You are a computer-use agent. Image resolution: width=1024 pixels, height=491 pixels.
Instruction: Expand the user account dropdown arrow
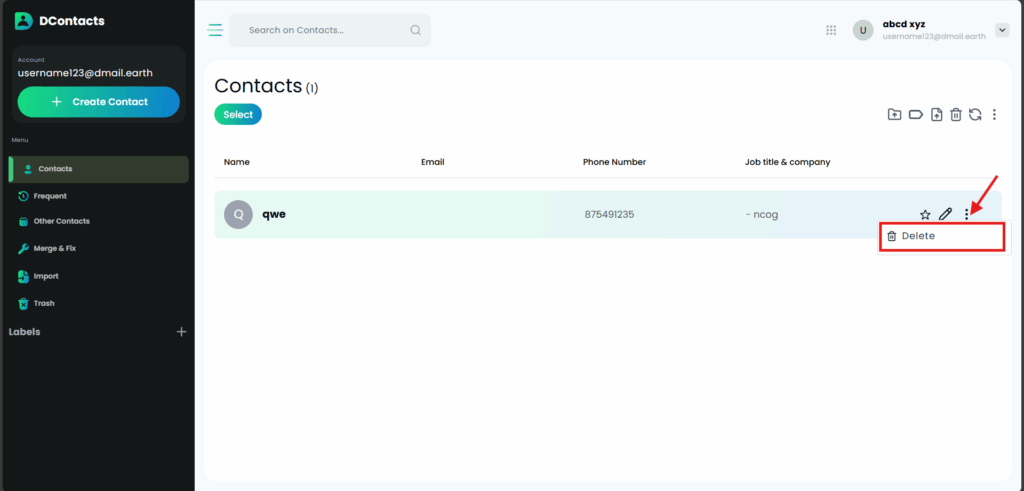(1002, 30)
